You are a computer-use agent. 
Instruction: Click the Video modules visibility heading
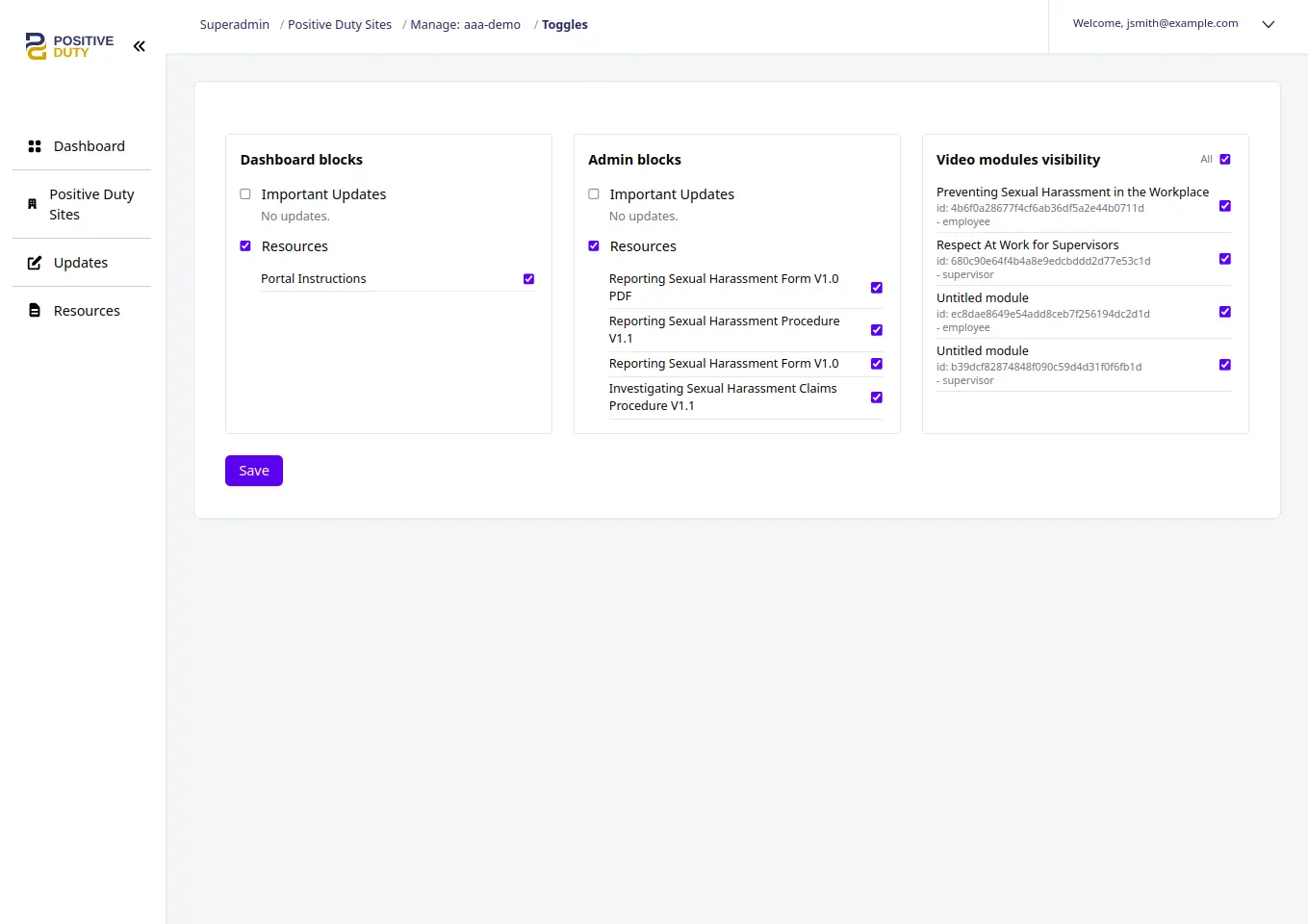[1018, 160]
